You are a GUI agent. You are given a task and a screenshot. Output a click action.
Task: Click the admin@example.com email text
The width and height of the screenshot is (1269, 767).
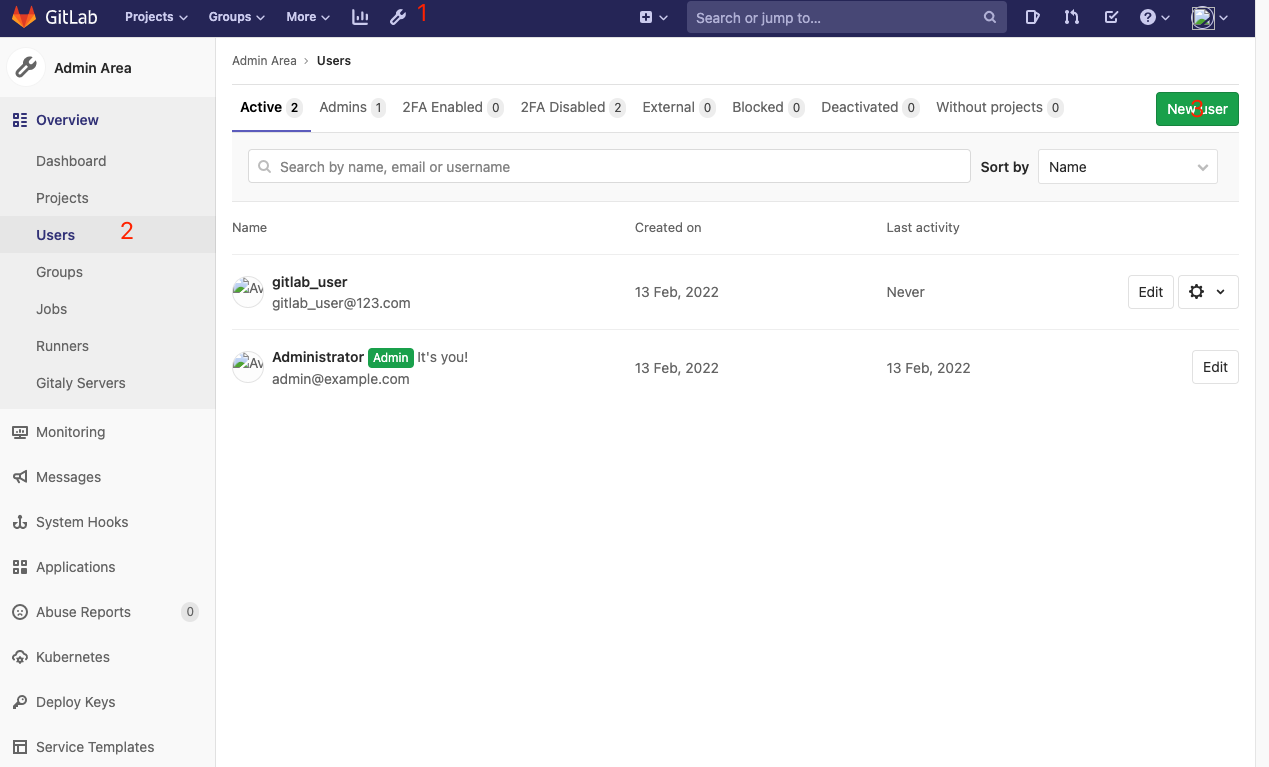tap(341, 379)
